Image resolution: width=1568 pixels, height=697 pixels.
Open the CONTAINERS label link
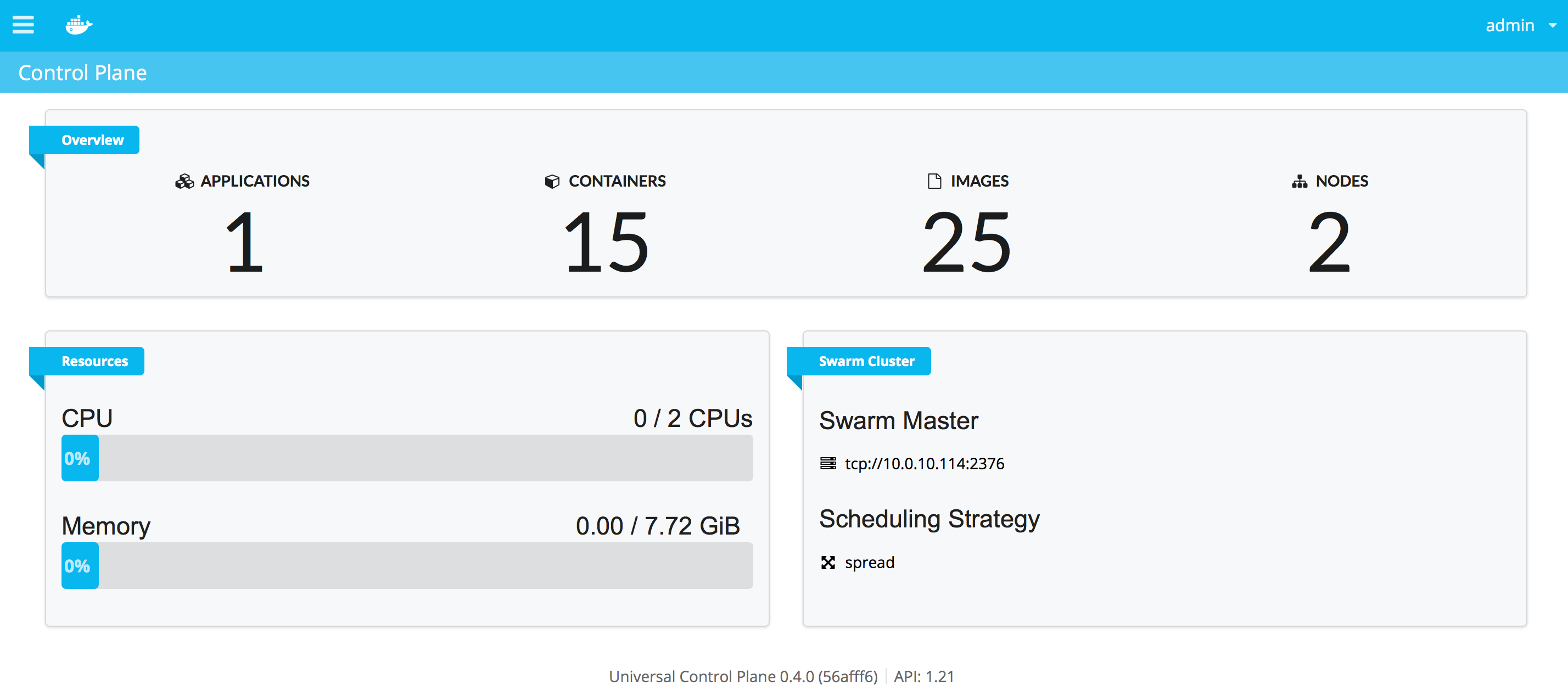point(617,182)
